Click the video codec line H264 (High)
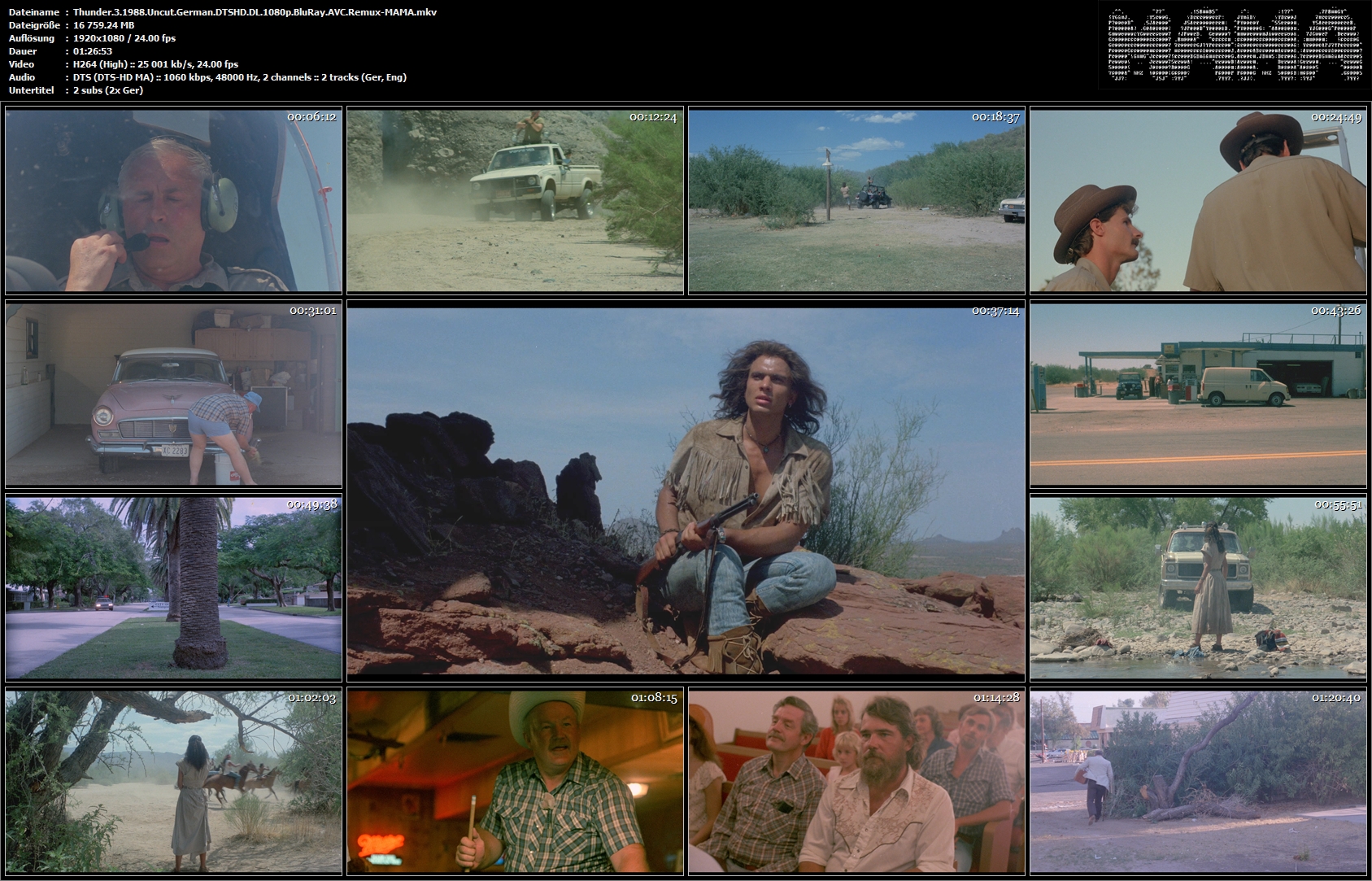1372x881 pixels. pos(155,64)
